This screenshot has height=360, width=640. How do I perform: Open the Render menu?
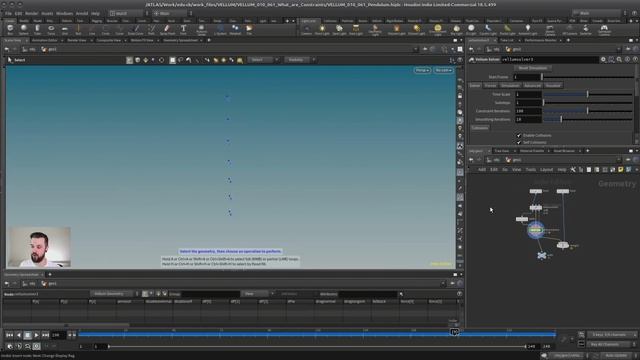tap(31, 13)
